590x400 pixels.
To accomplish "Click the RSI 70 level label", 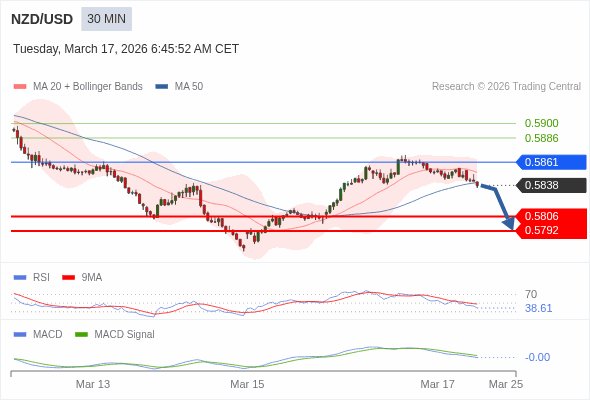I will pos(531,294).
